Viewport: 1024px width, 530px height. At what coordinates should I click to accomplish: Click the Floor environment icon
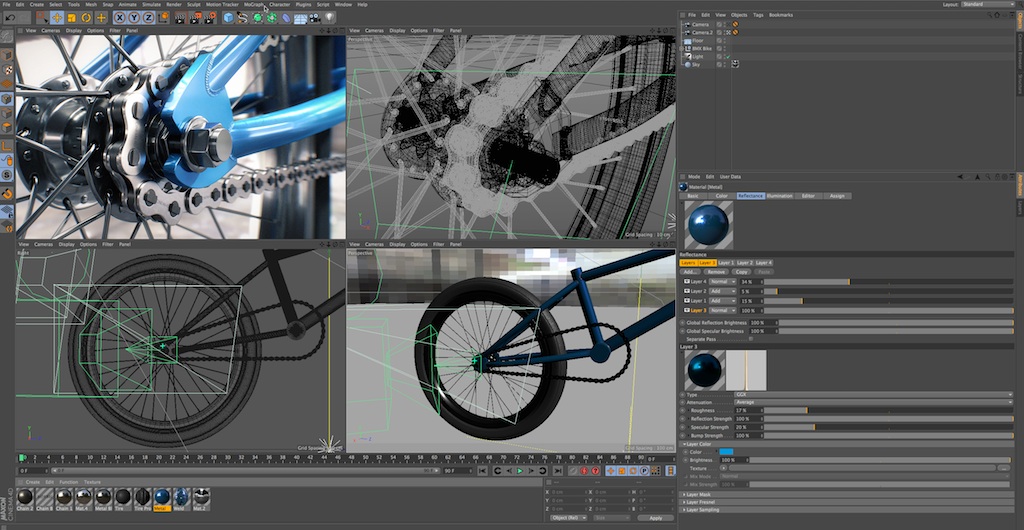[300, 18]
